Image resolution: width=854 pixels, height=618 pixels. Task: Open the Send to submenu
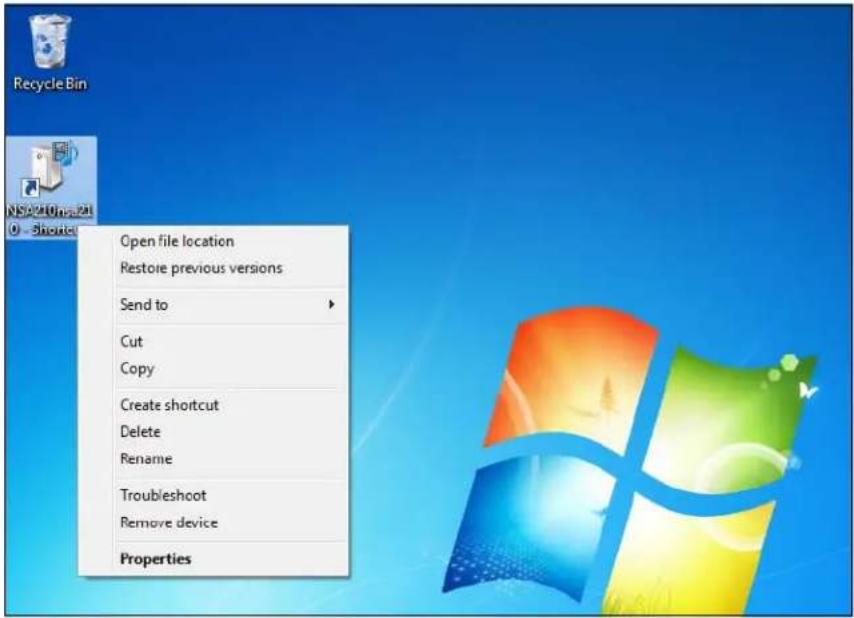(x=213, y=305)
